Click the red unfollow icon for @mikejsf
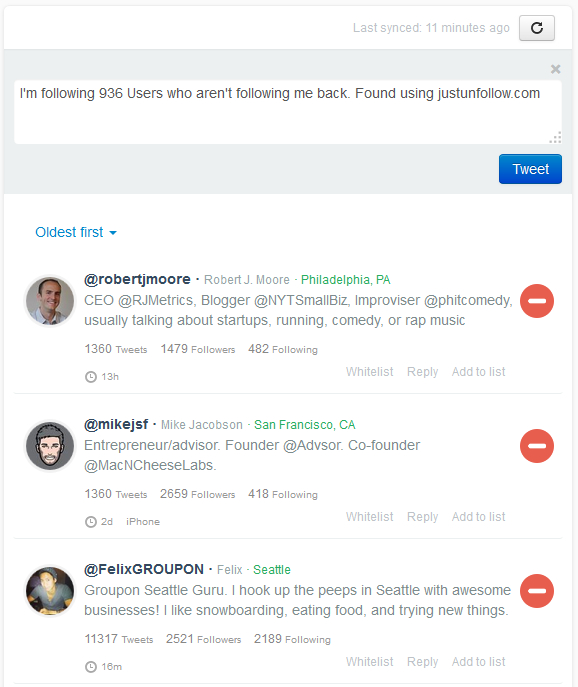This screenshot has width=578, height=687. pos(537,446)
